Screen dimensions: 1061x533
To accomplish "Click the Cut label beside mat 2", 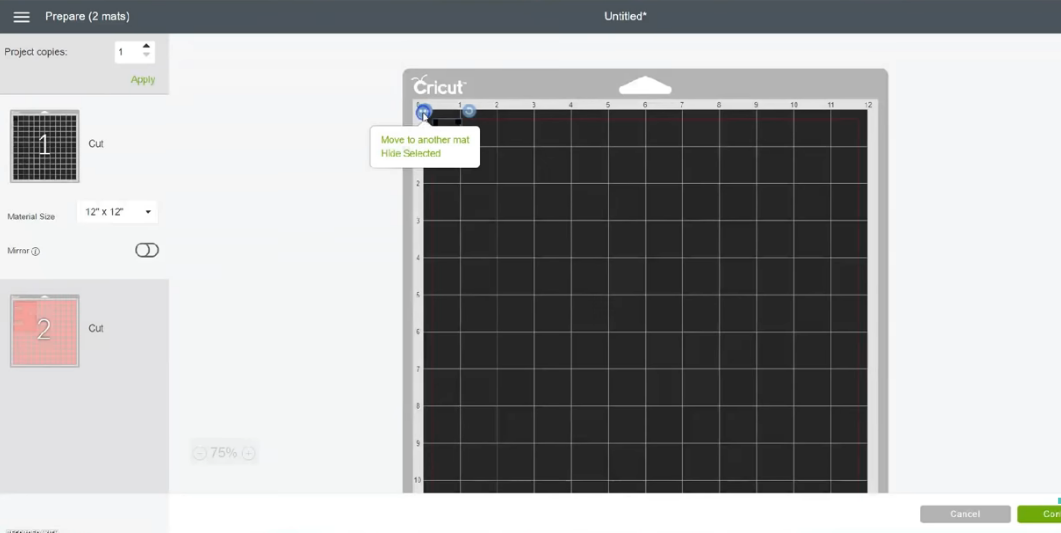I will (x=96, y=328).
